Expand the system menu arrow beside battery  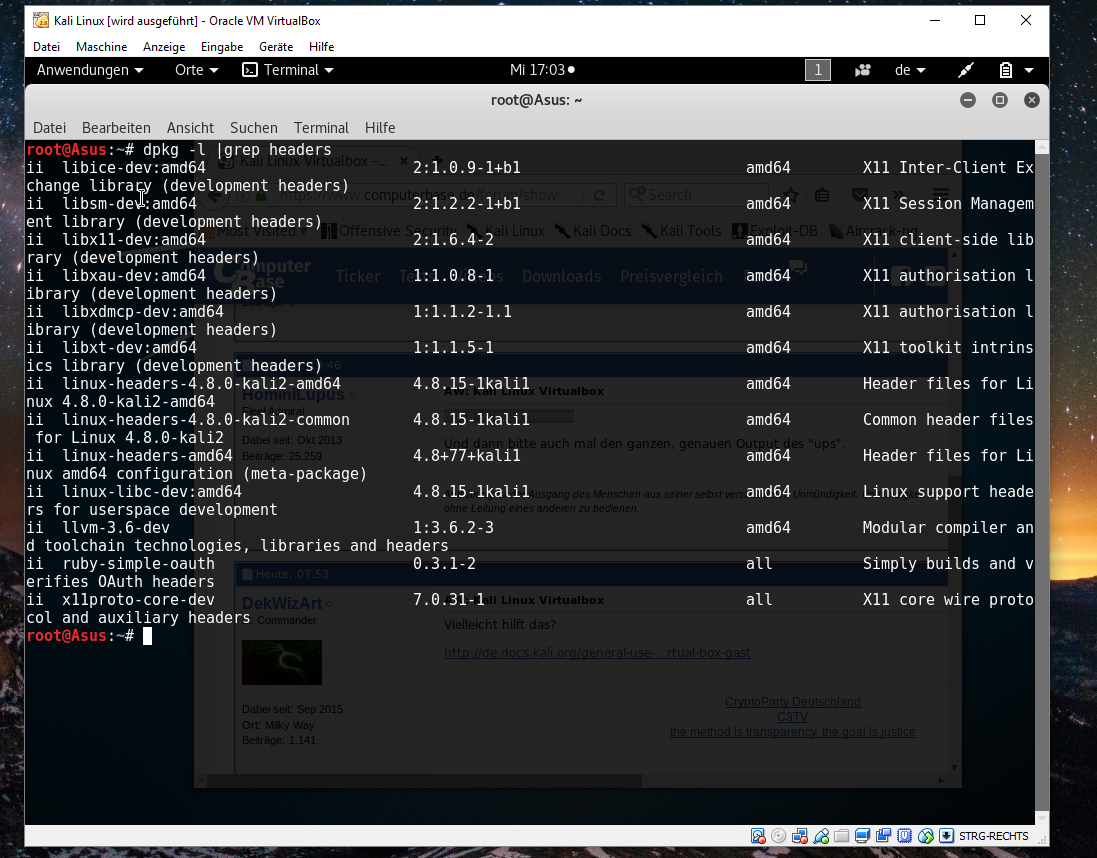click(x=1028, y=70)
